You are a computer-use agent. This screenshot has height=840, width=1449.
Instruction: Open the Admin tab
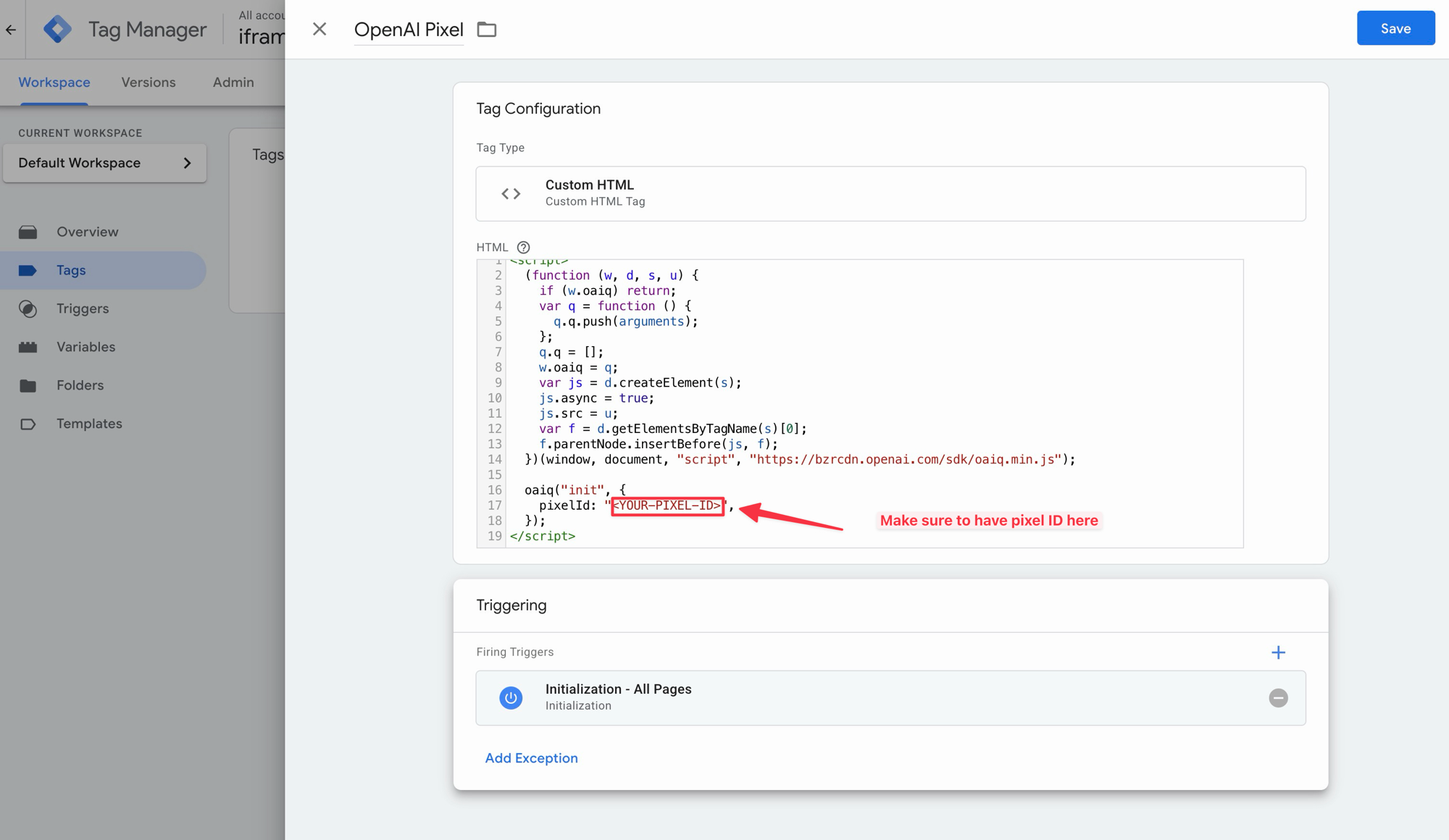pos(233,83)
